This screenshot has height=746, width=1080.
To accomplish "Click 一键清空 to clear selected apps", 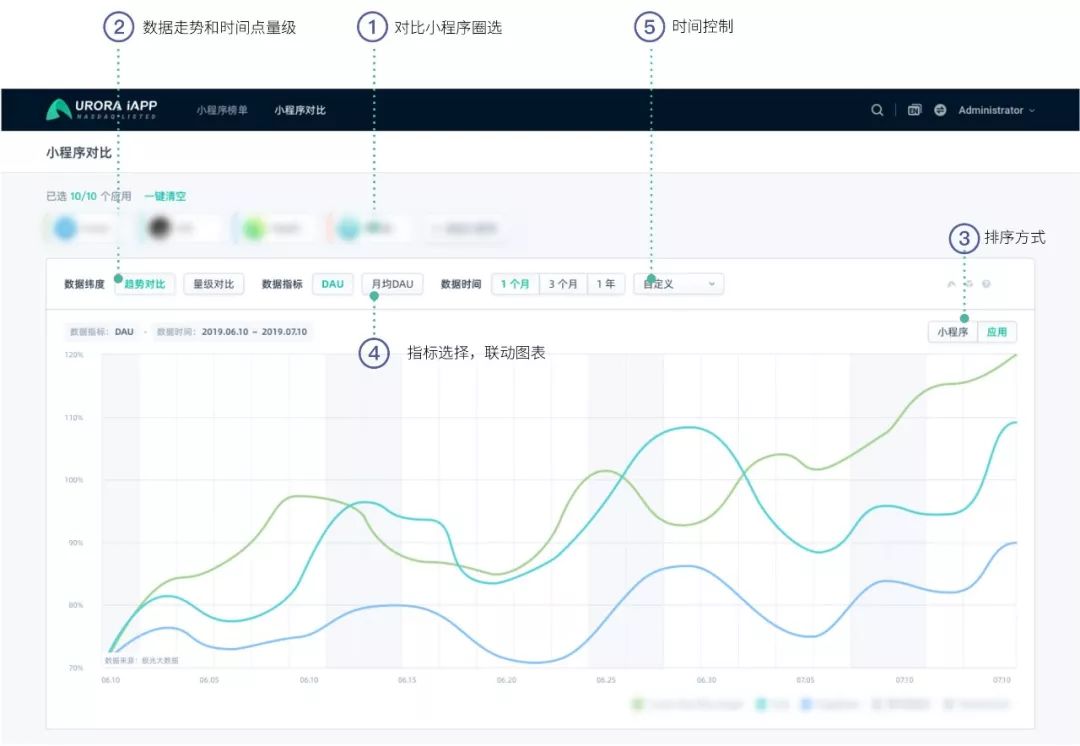I will tap(165, 196).
